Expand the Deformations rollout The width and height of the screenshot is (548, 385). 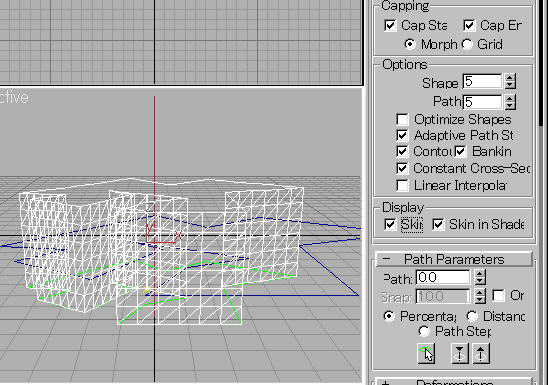[454, 382]
